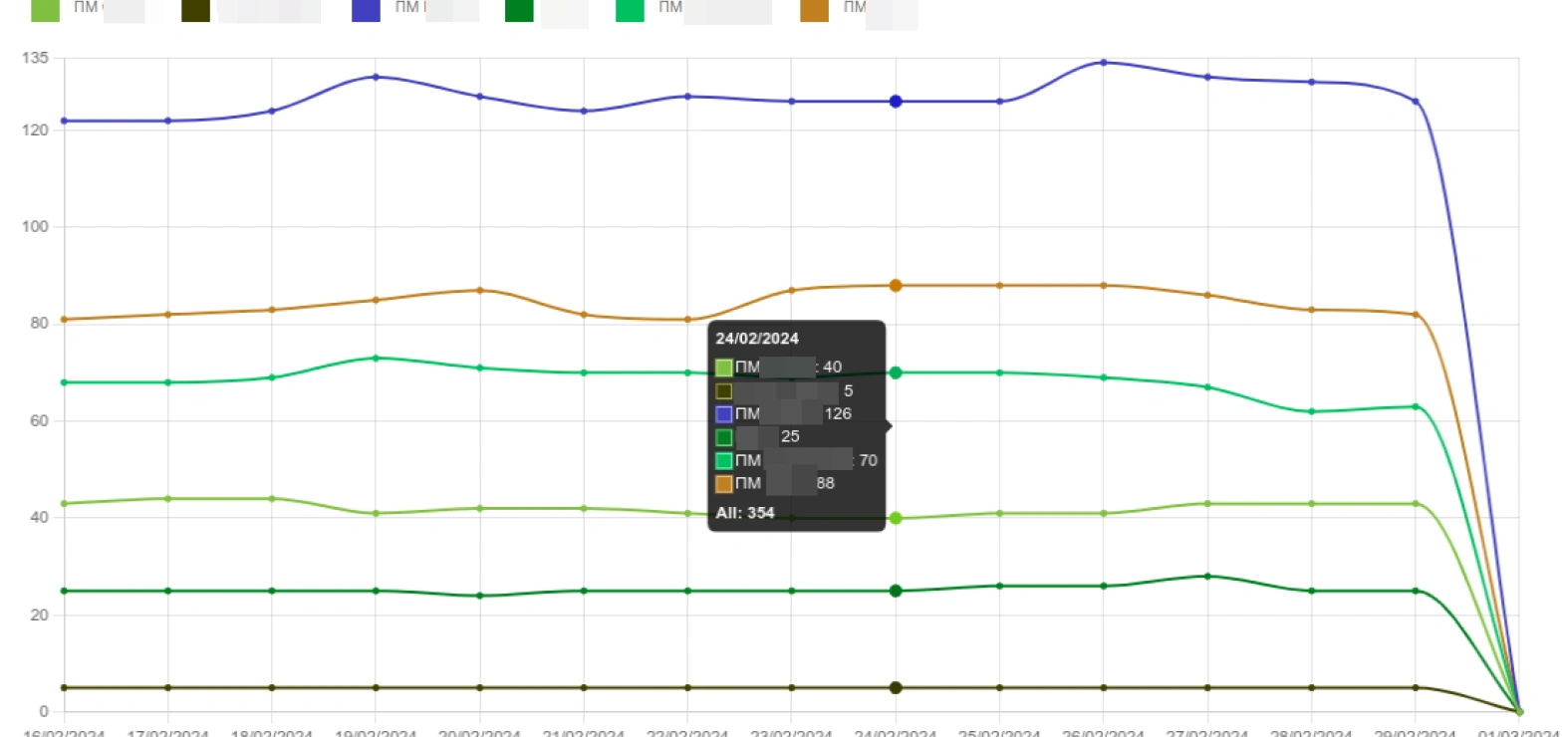Select the highlighted dark green point at 25
The image size is (1568, 737).
pos(896,591)
